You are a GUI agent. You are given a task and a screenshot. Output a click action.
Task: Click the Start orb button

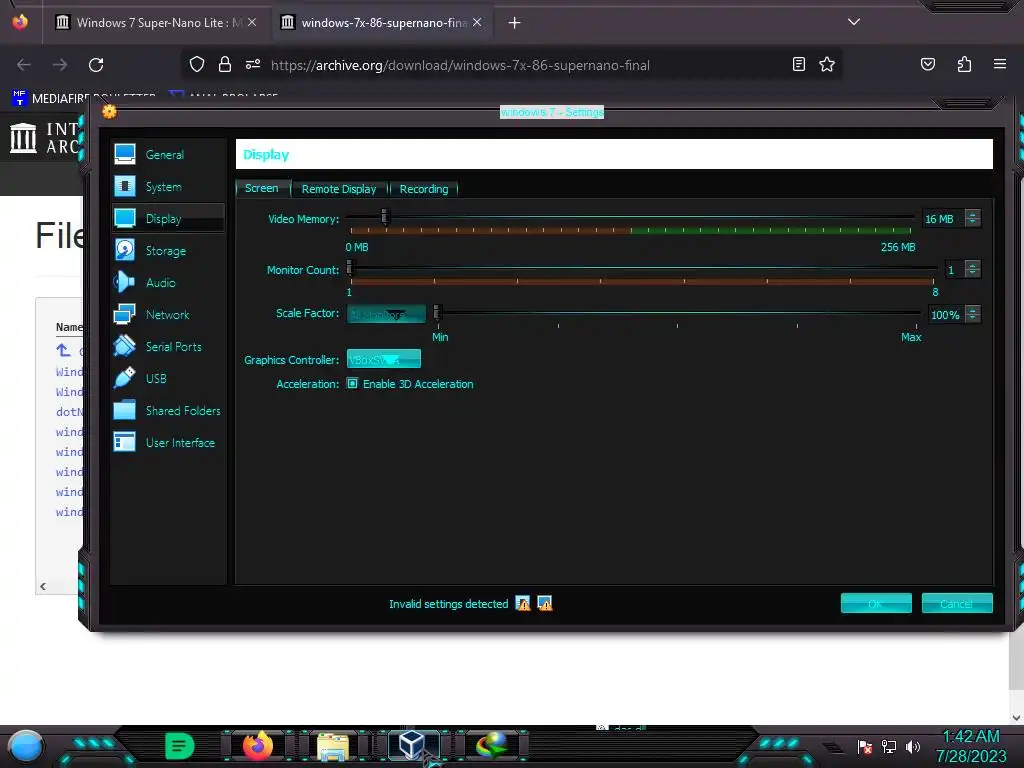click(25, 747)
